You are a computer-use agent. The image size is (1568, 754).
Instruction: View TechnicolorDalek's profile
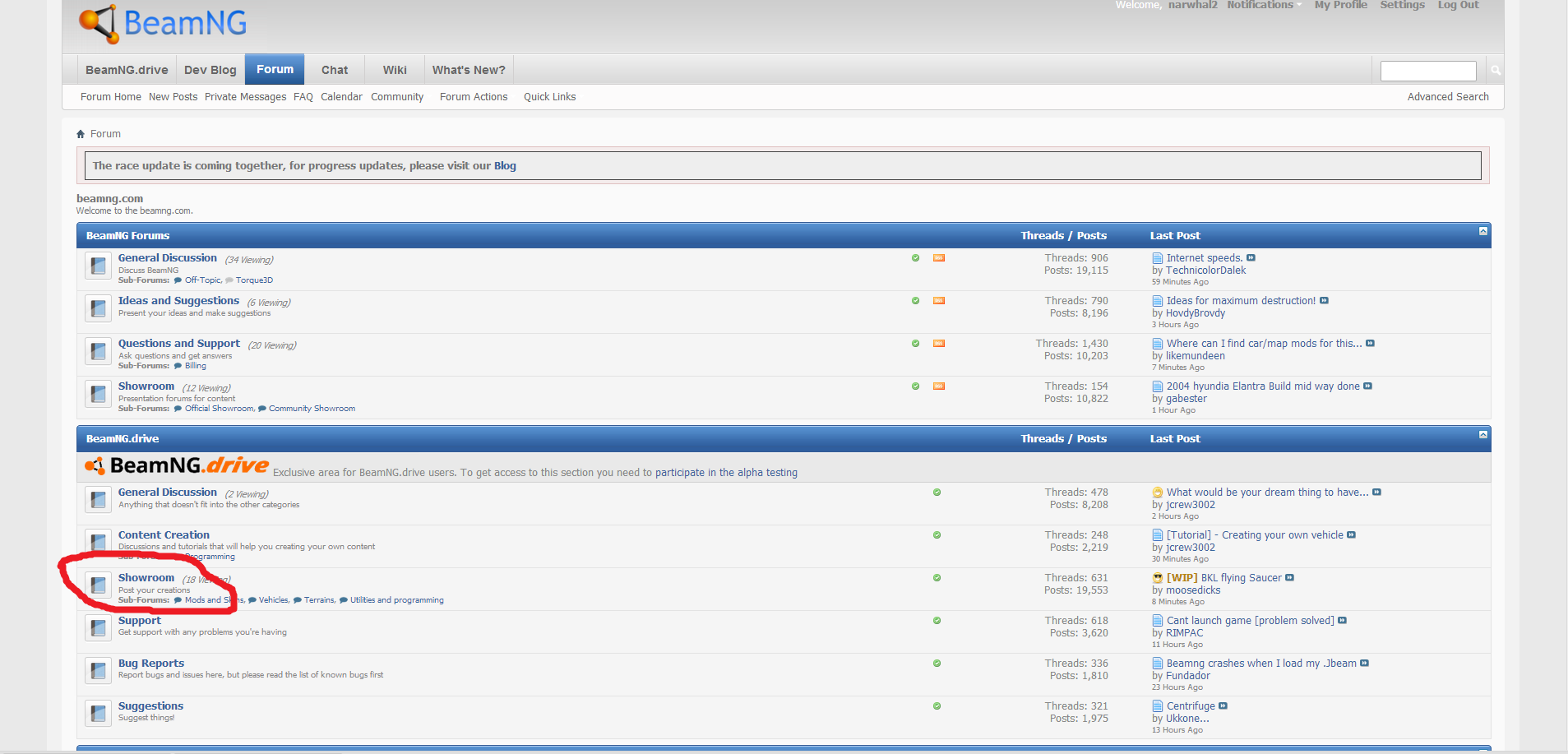point(1205,271)
